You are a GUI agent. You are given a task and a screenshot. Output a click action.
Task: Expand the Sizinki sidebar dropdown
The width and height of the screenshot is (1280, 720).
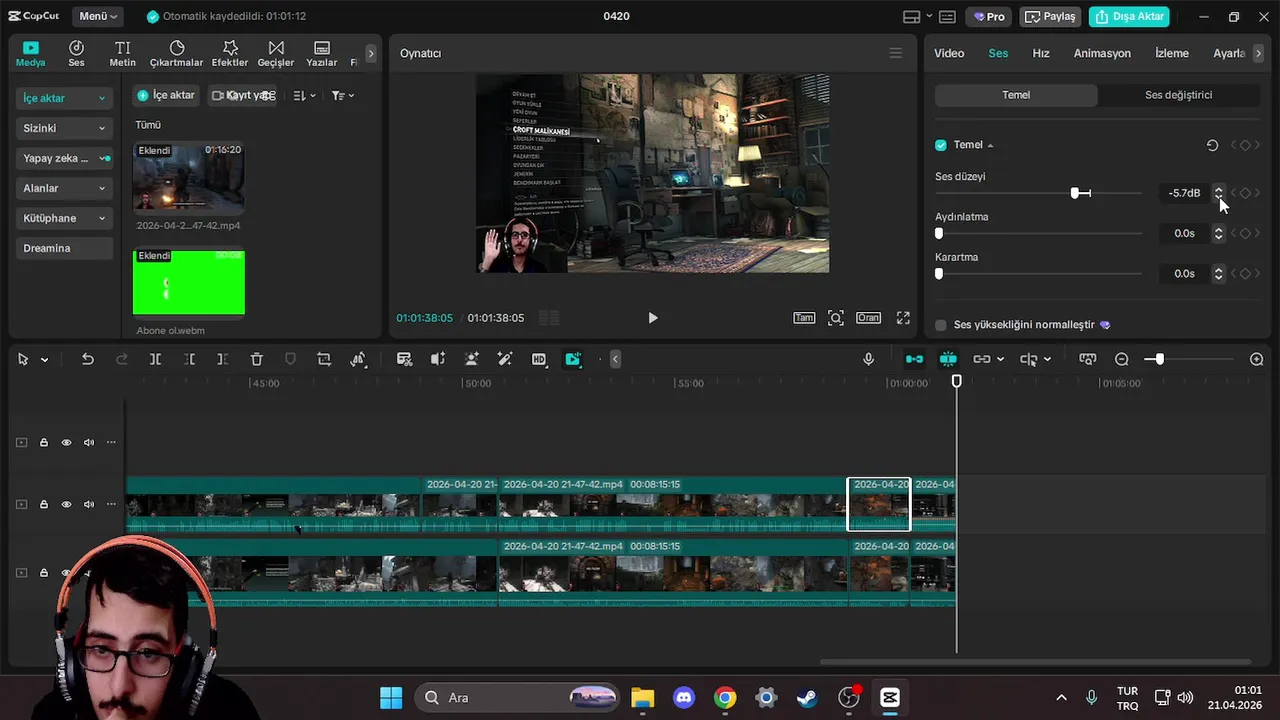[x=64, y=128]
